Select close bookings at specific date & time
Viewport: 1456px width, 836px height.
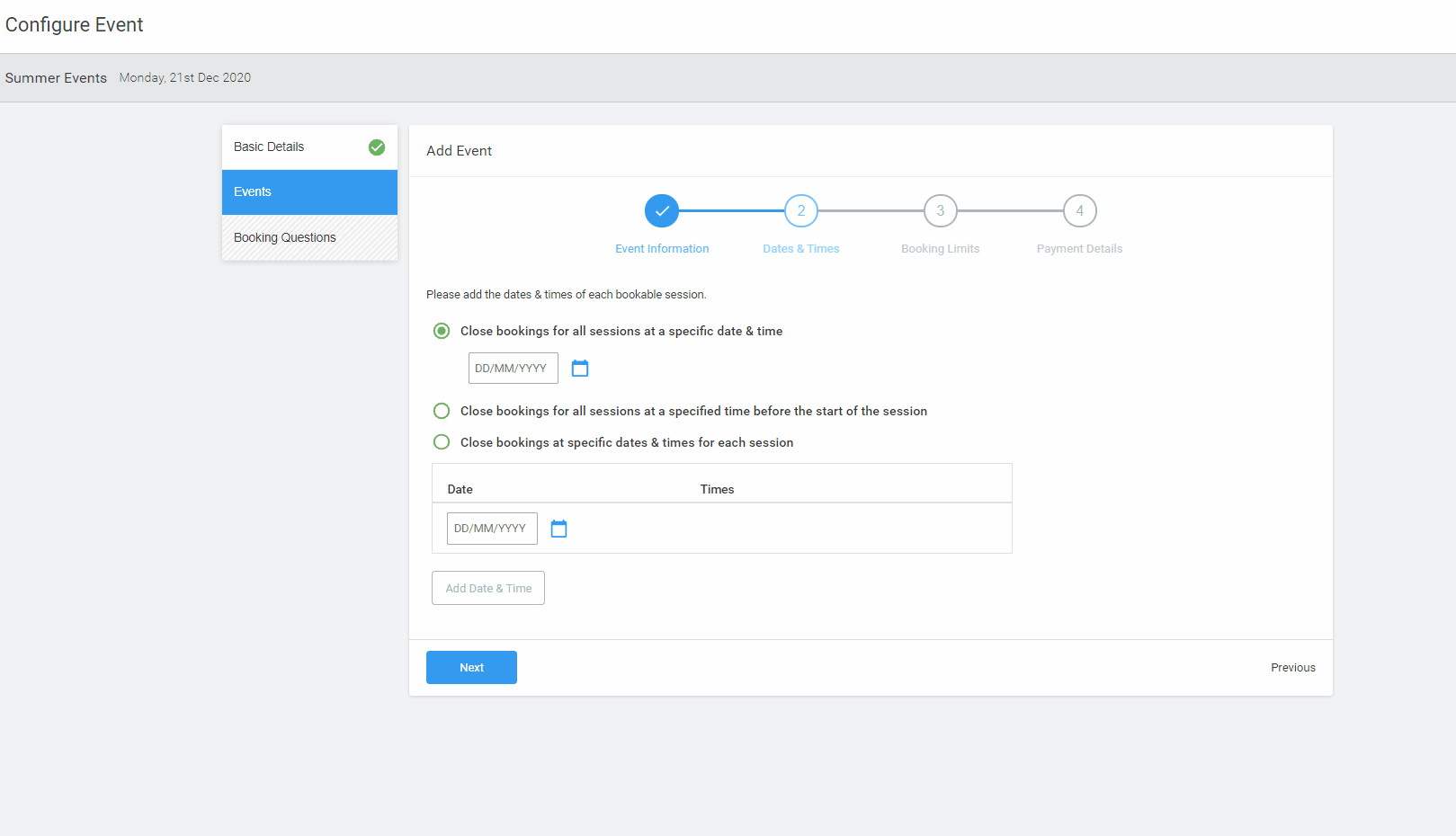point(442,331)
